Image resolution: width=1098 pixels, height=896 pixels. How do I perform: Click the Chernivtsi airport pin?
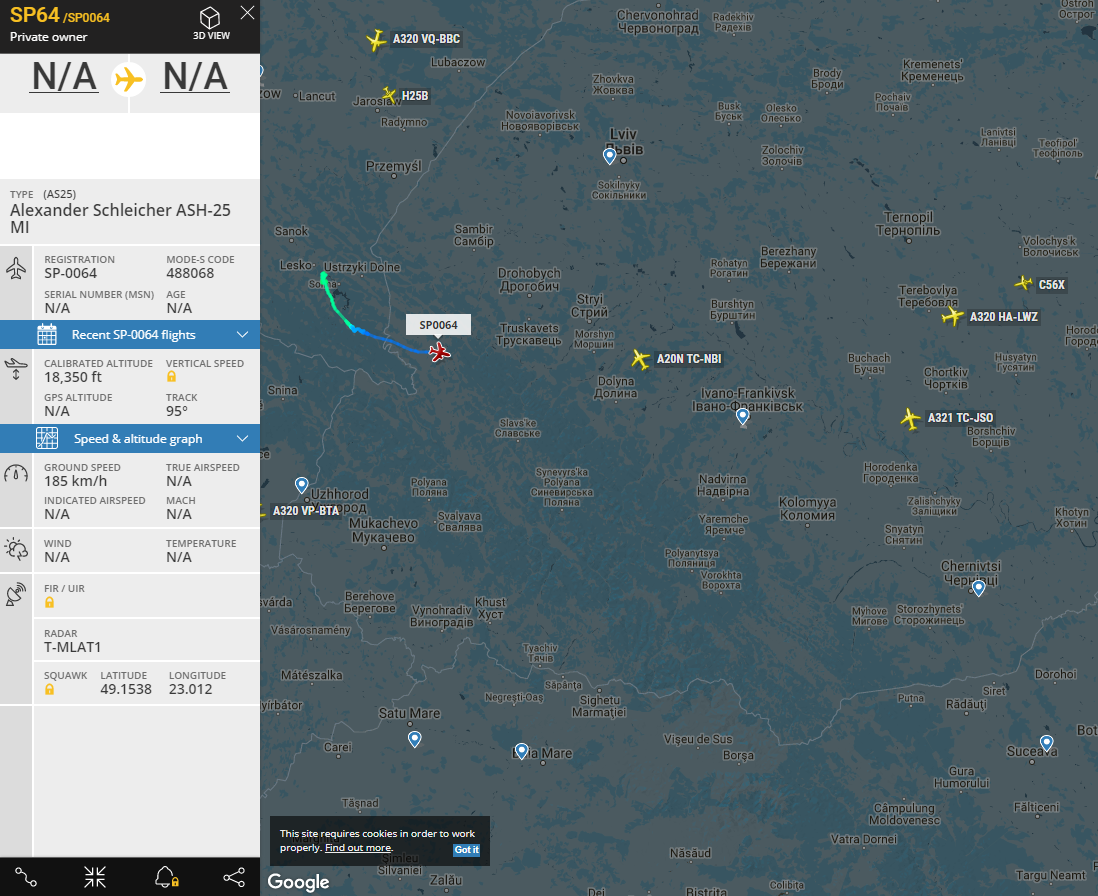(979, 588)
